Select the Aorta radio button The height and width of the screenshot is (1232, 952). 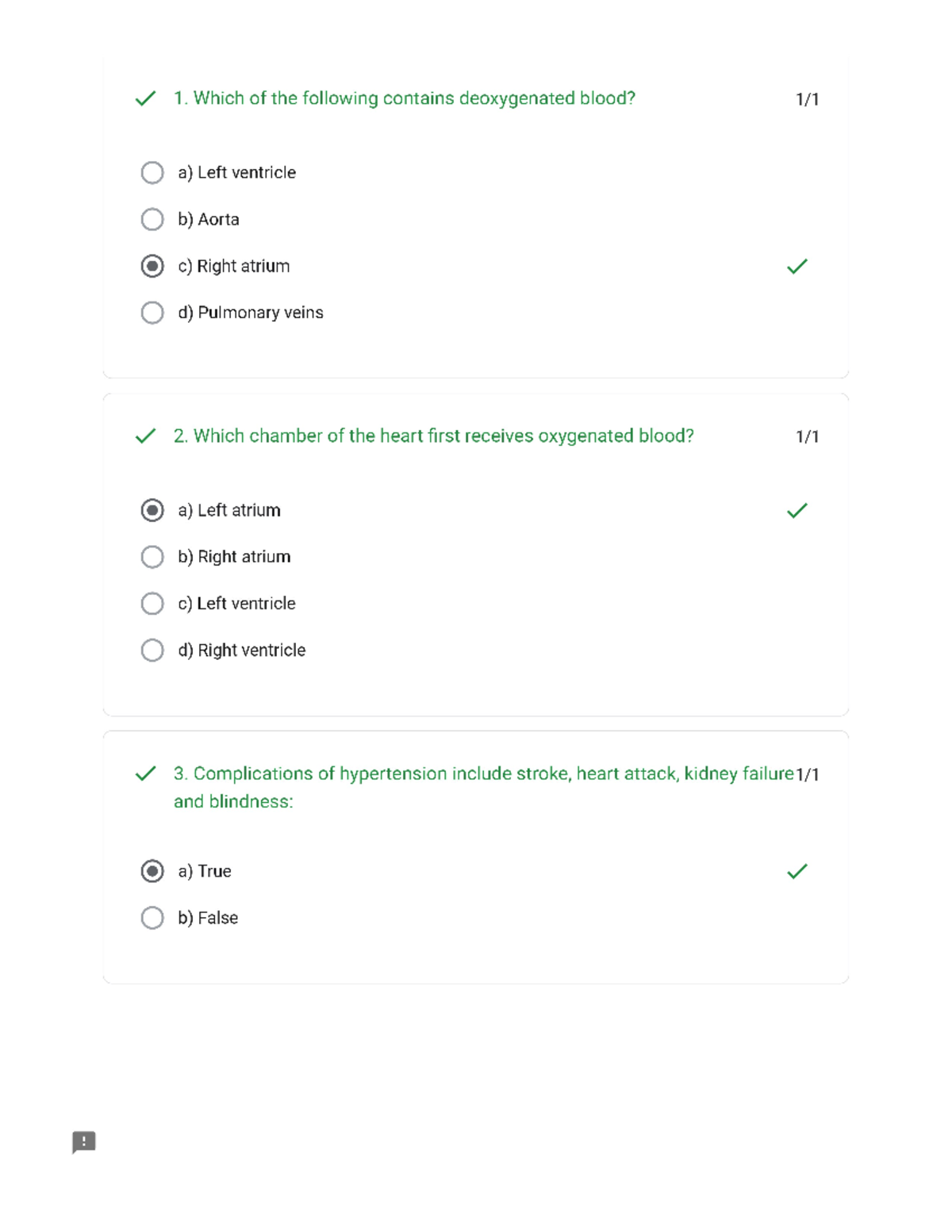pos(152,220)
